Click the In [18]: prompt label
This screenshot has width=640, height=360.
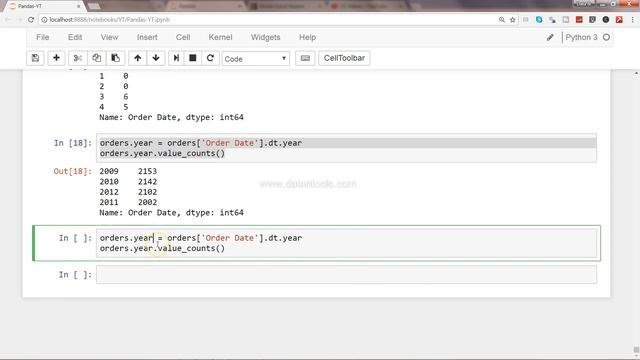[73, 143]
